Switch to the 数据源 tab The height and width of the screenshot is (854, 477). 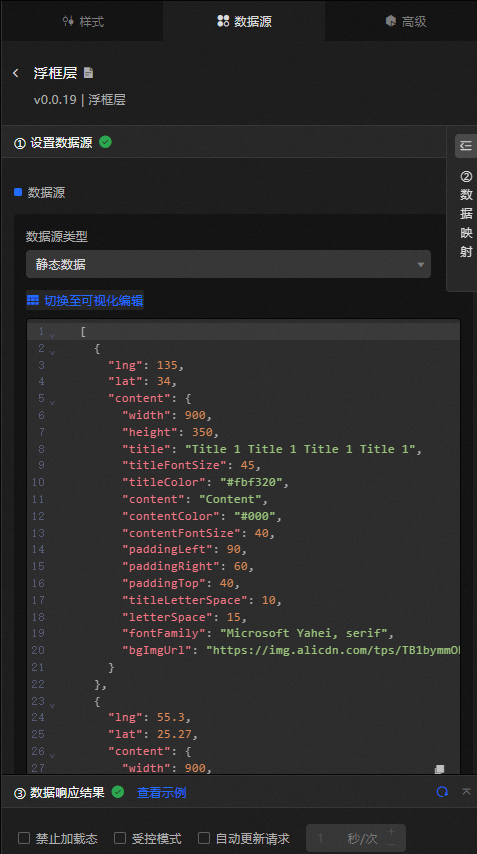point(244,21)
